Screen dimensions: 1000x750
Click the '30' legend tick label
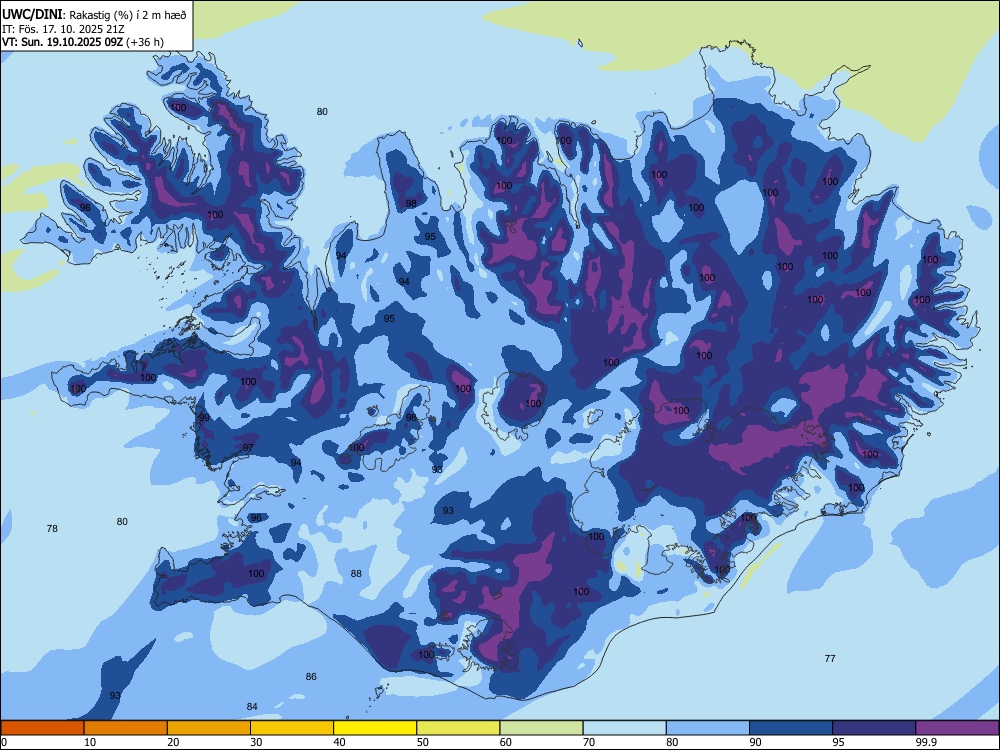(256, 742)
